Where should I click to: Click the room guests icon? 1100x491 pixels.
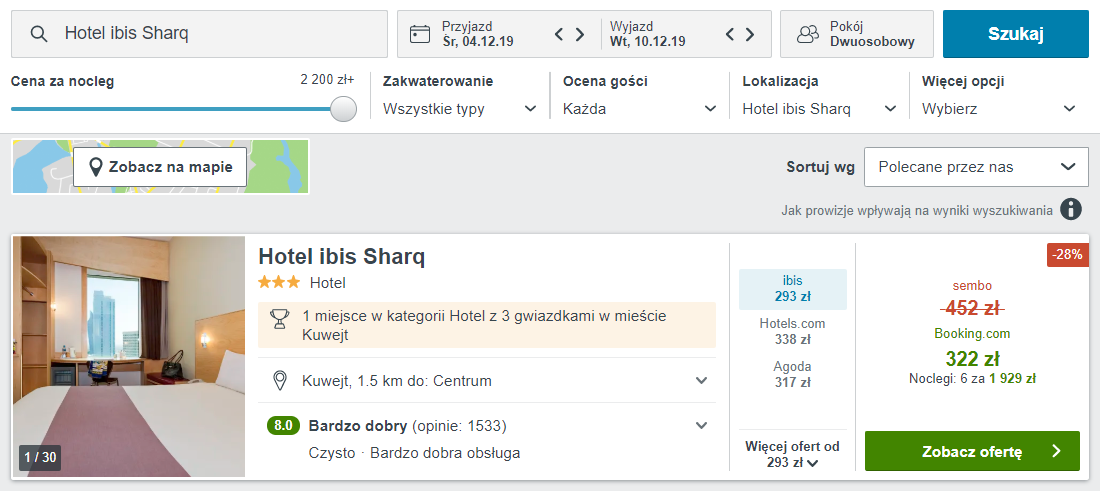click(807, 34)
